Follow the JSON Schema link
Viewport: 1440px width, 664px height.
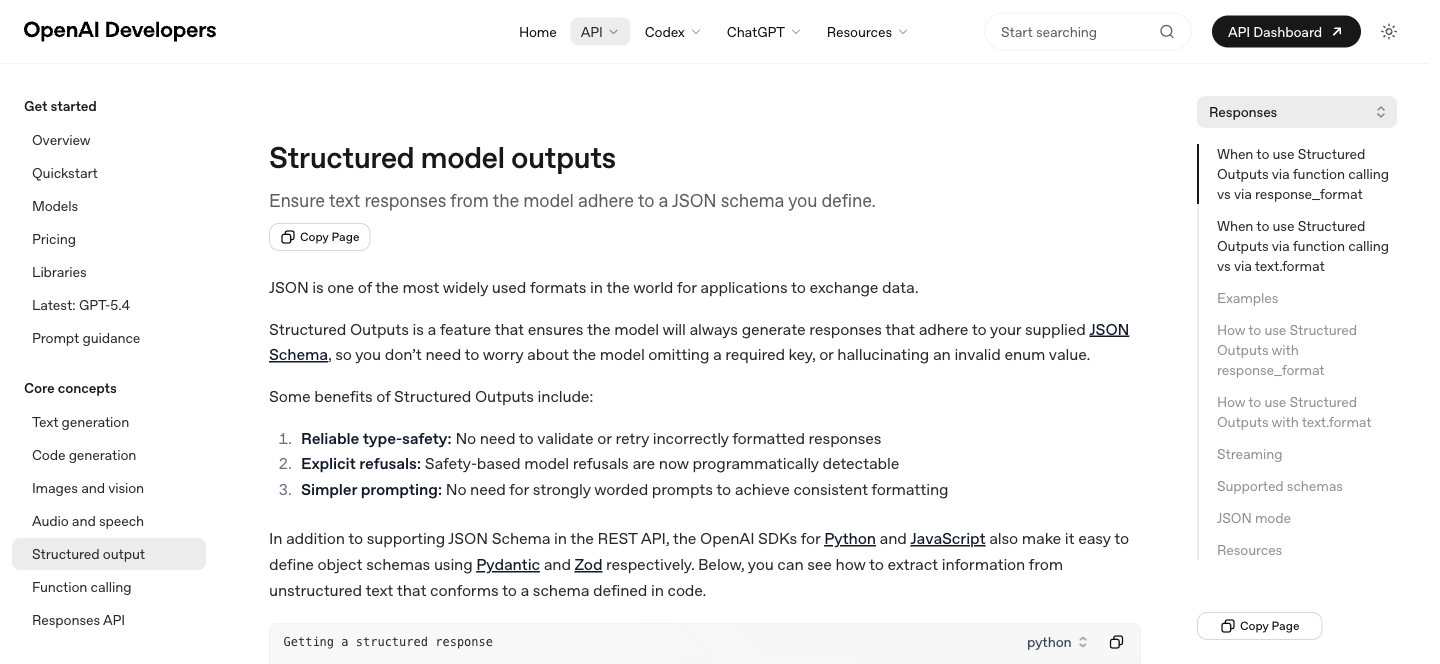coord(1109,330)
